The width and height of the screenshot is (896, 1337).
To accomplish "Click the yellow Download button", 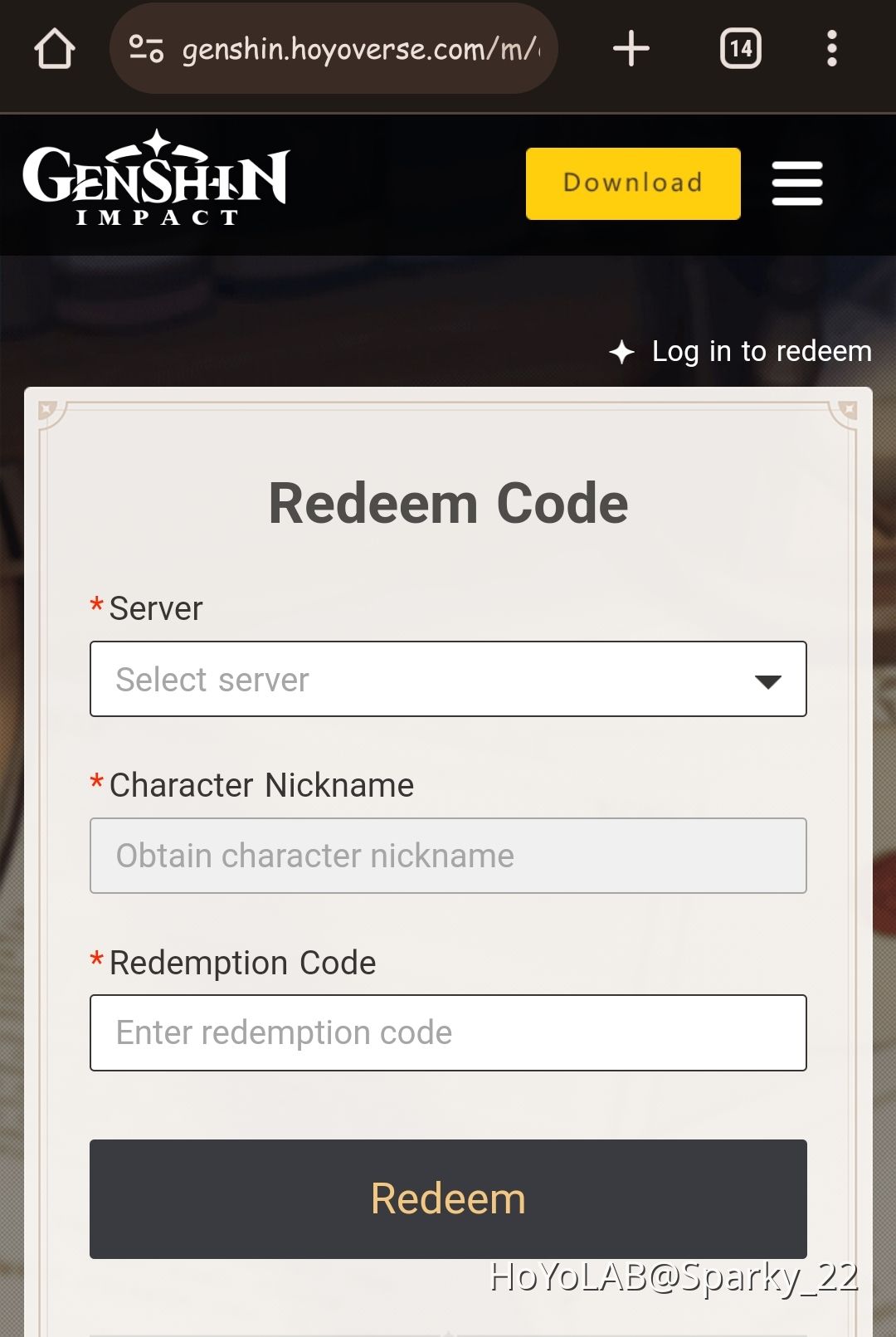I will (x=633, y=183).
